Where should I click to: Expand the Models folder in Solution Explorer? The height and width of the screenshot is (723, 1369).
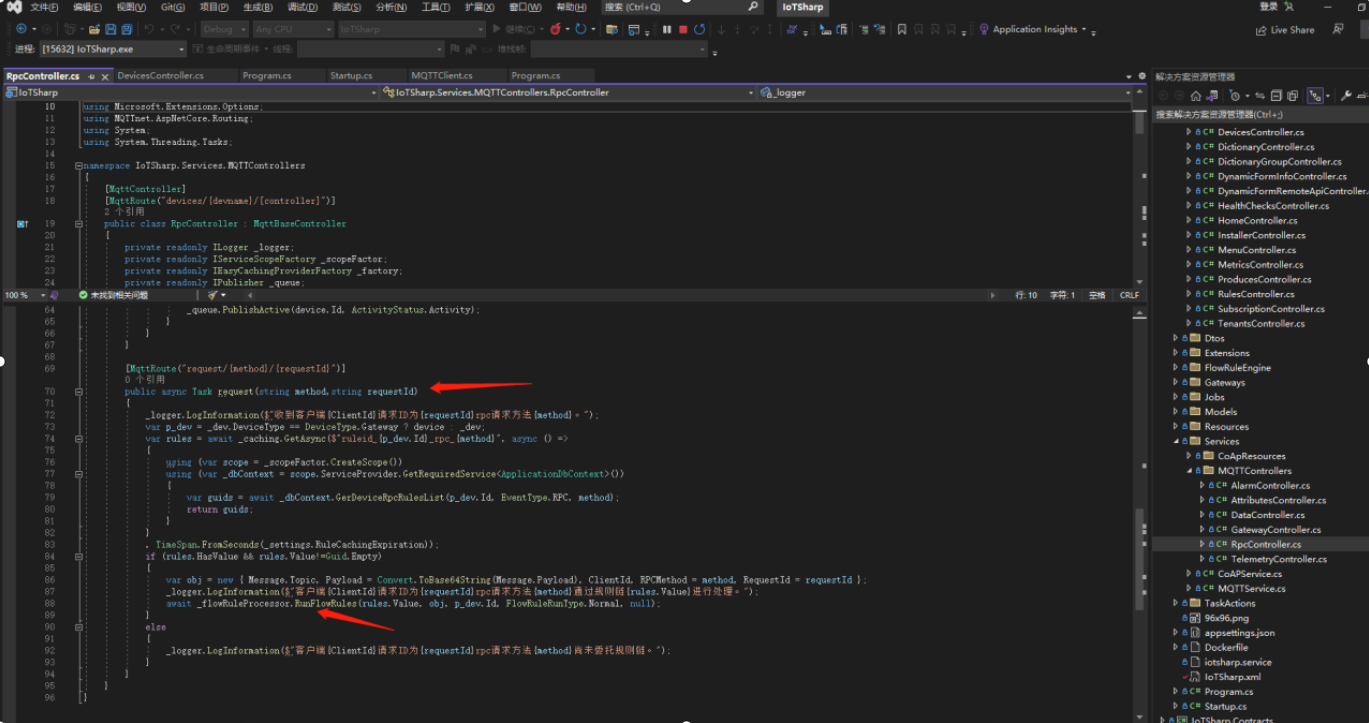tap(1177, 411)
